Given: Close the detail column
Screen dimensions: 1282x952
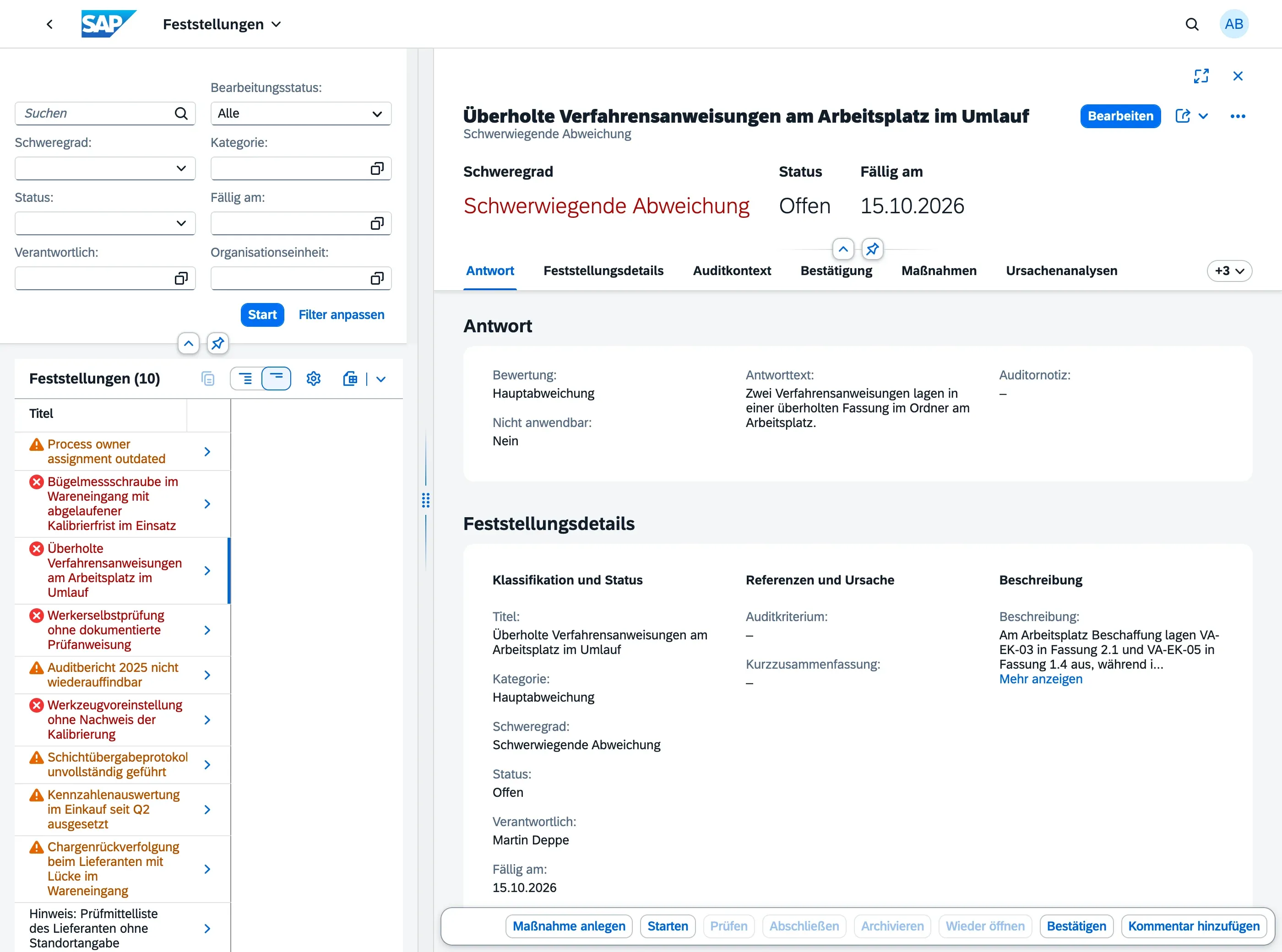Looking at the screenshot, I should [x=1238, y=76].
